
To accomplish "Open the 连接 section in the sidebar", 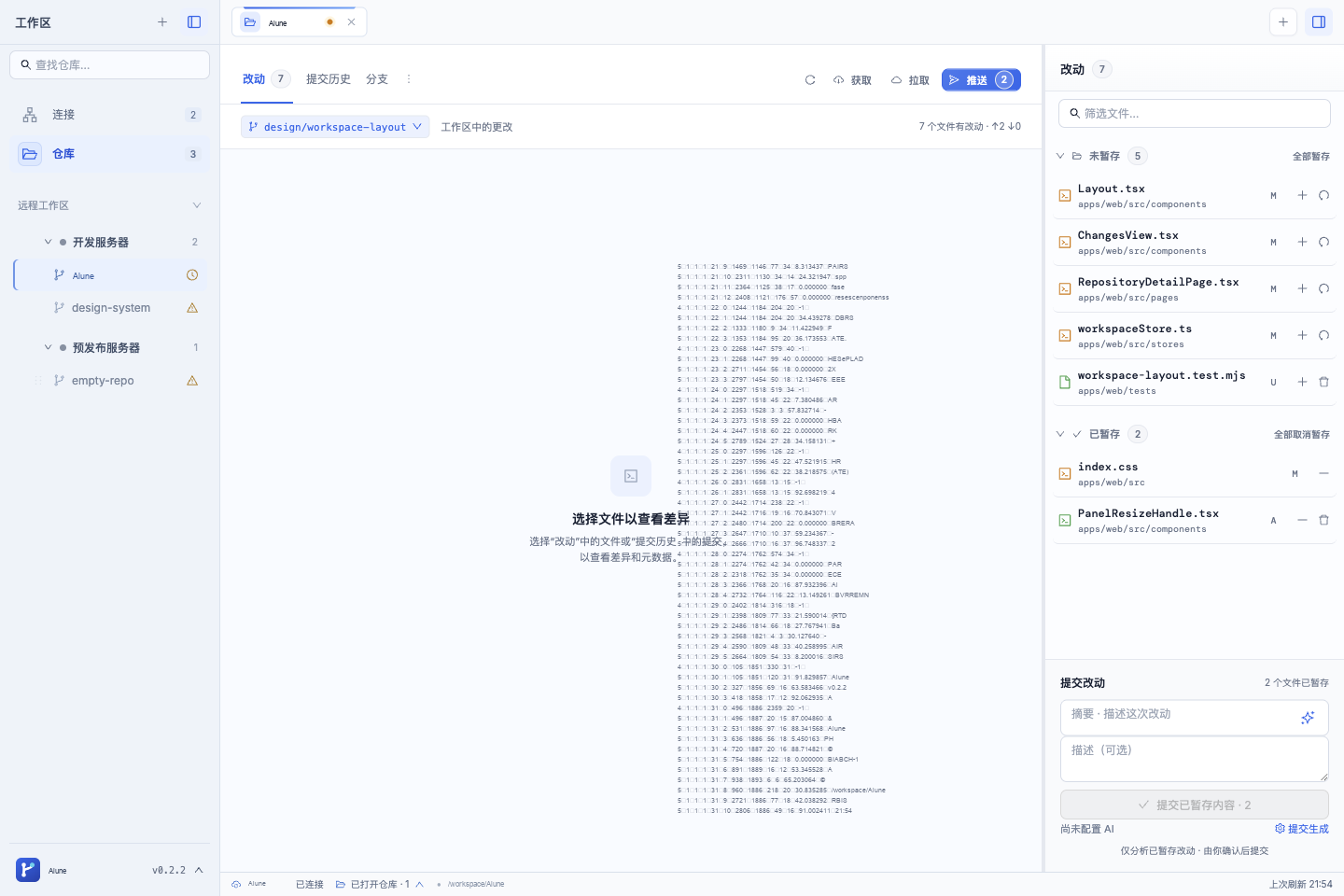I will click(110, 115).
